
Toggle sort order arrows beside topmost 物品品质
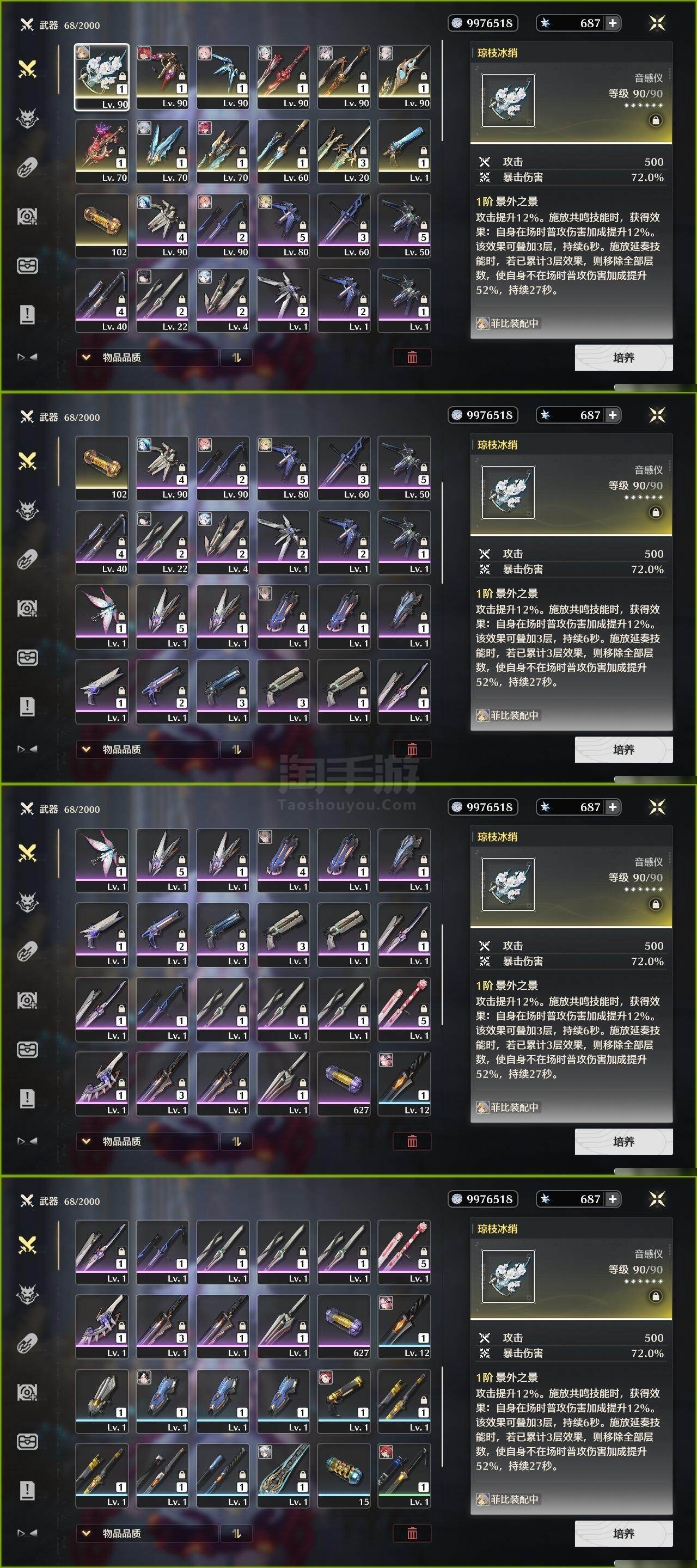[237, 357]
